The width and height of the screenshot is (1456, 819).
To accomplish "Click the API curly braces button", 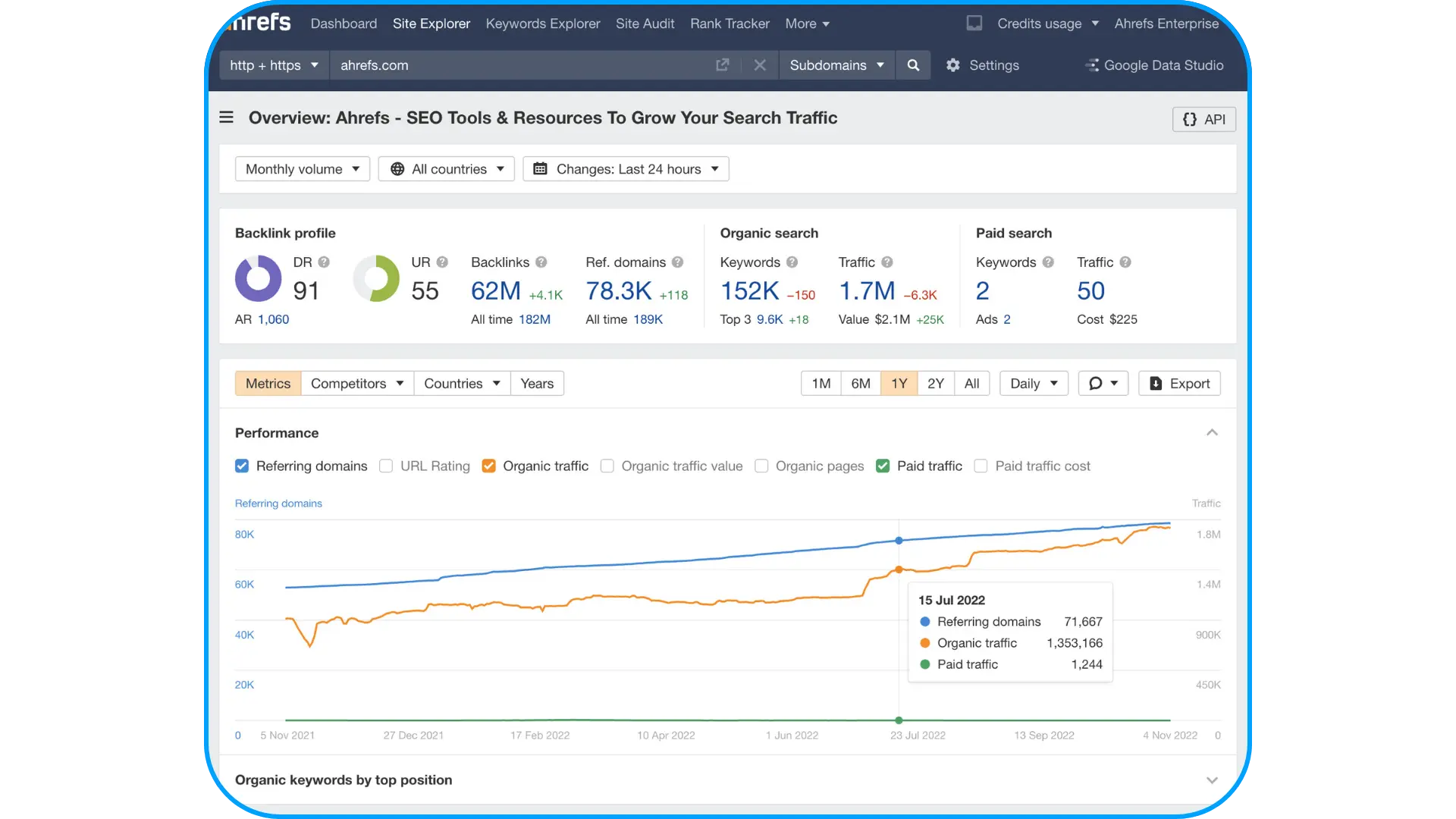I will point(1204,119).
